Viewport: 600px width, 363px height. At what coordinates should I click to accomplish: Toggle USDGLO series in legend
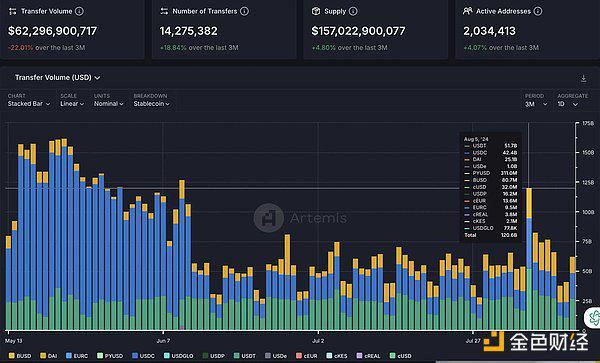pyautogui.click(x=178, y=356)
